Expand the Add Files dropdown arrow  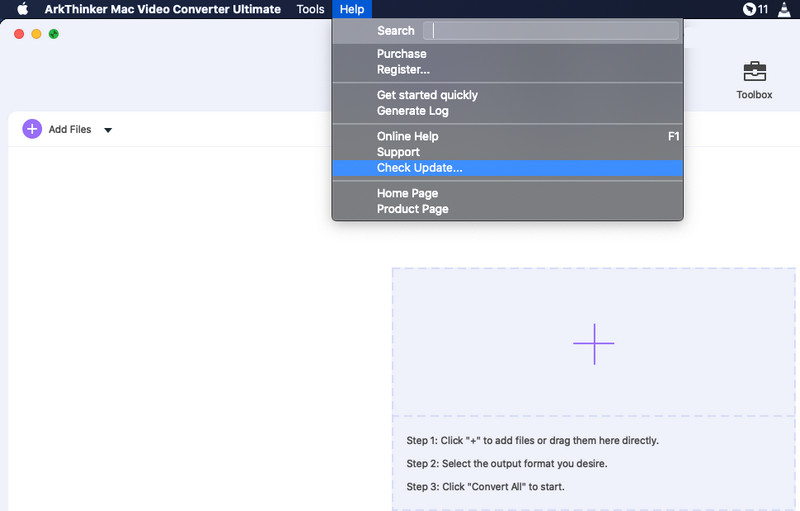(x=108, y=130)
